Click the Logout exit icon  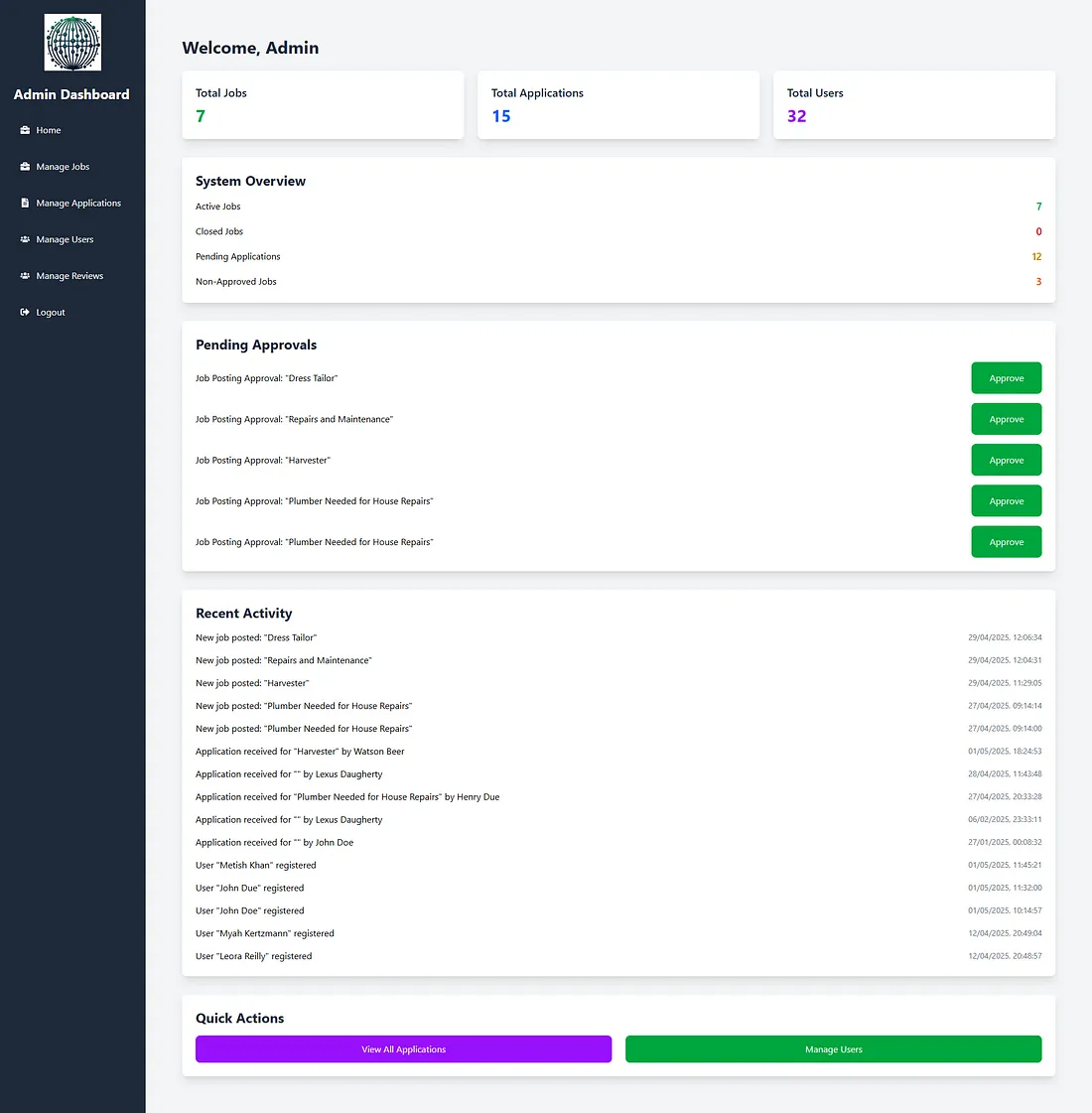click(x=23, y=312)
